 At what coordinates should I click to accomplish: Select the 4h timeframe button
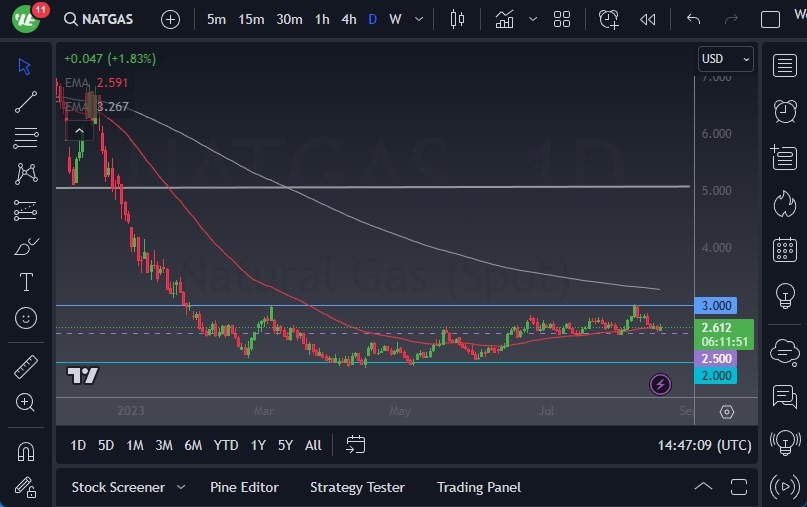(x=348, y=19)
